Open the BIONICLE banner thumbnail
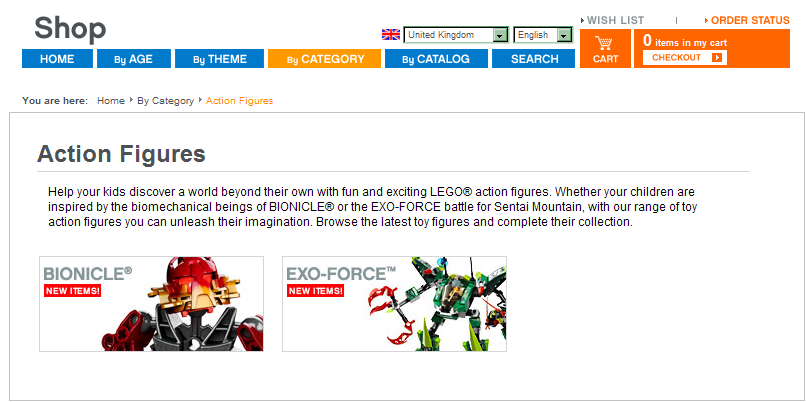Viewport: 806px width, 402px height. [152, 304]
